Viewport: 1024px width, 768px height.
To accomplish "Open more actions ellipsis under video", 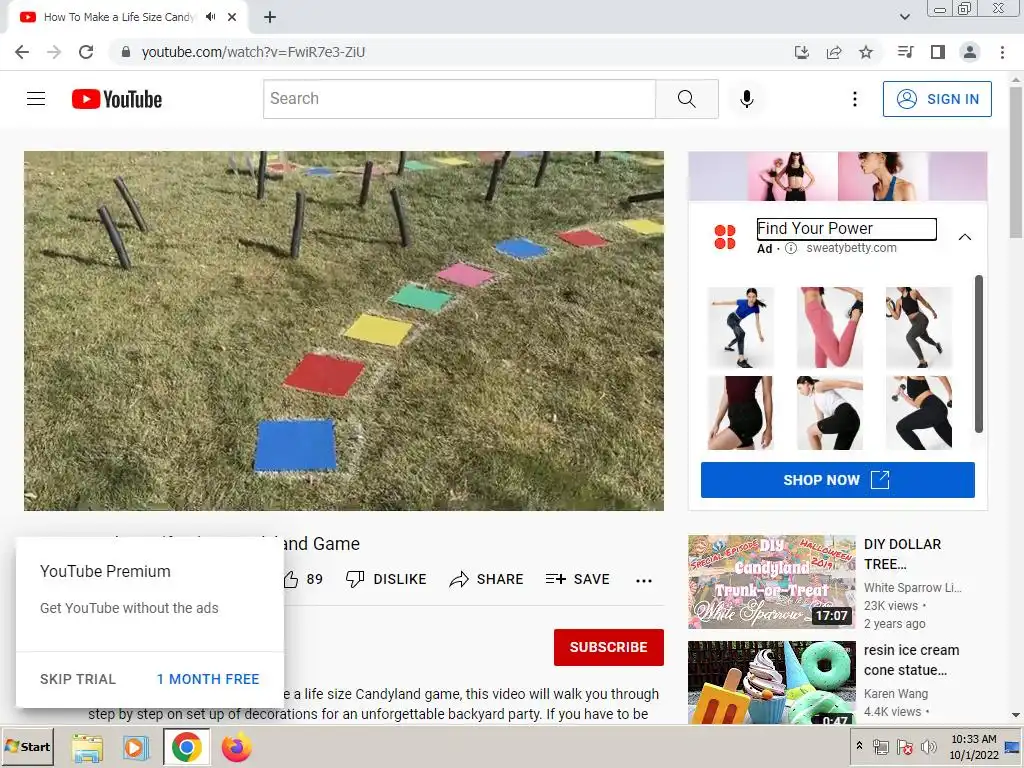I will pos(643,580).
